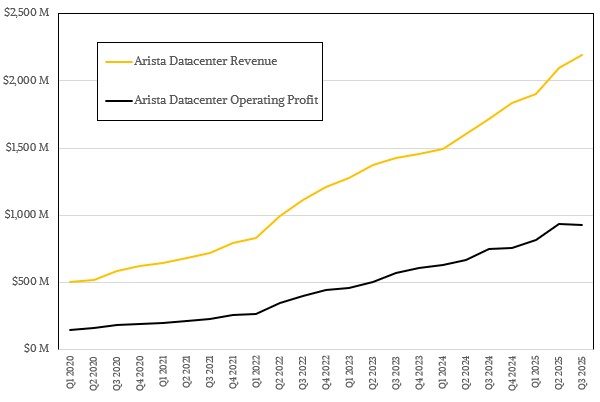Select the Q3 2025 x-axis label
600x402 pixels.
pyautogui.click(x=581, y=375)
